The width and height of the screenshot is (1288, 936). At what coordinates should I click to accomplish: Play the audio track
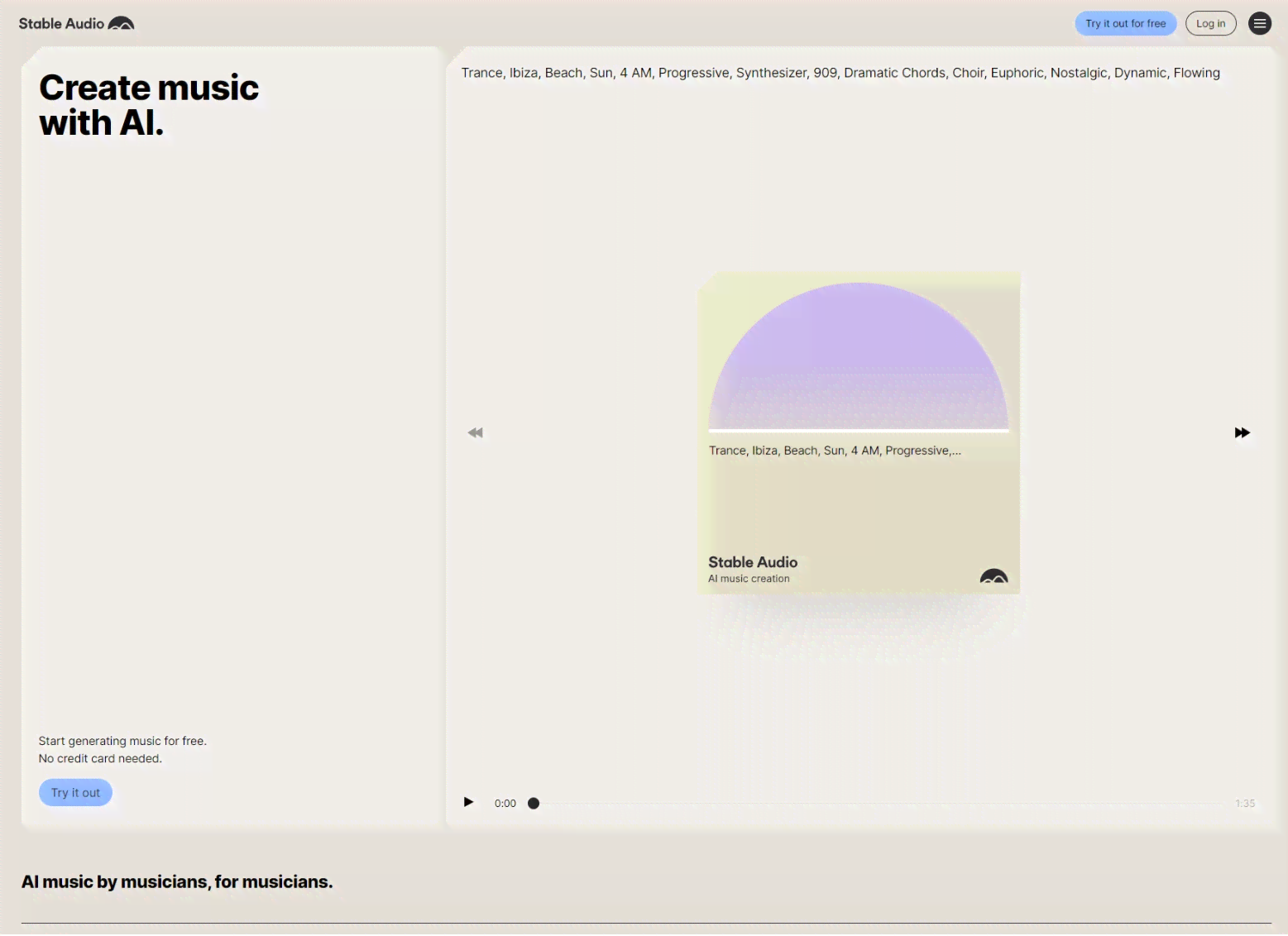pyautogui.click(x=468, y=802)
